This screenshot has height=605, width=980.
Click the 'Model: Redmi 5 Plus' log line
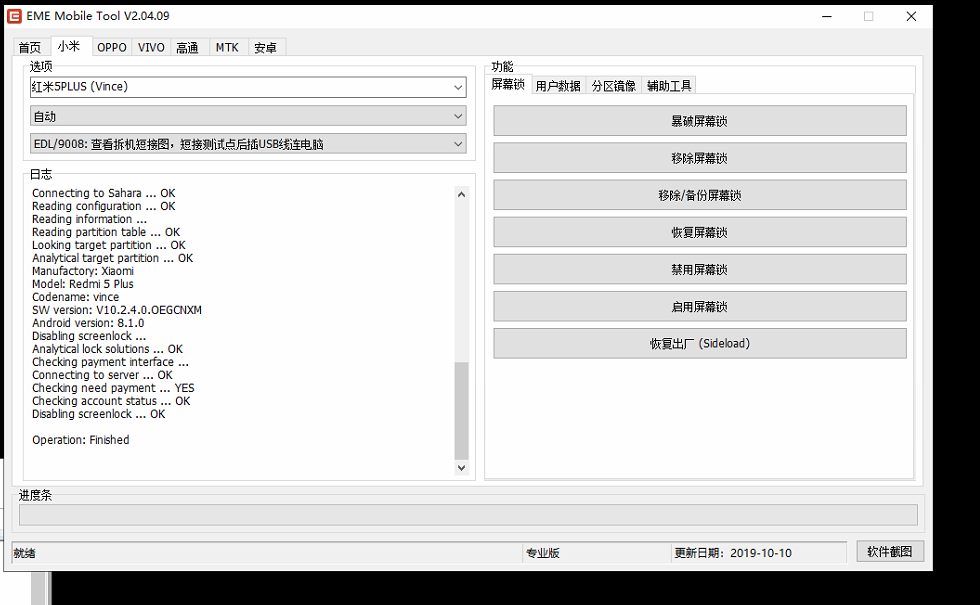click(x=82, y=284)
